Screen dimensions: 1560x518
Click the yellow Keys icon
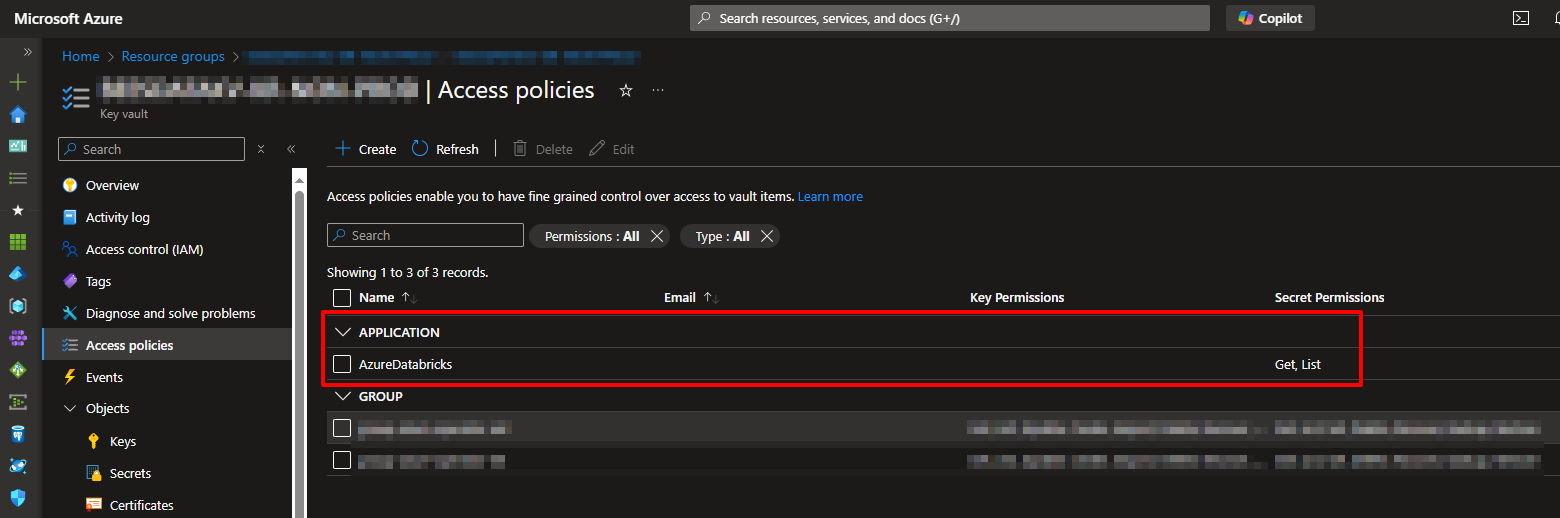pyautogui.click(x=94, y=441)
